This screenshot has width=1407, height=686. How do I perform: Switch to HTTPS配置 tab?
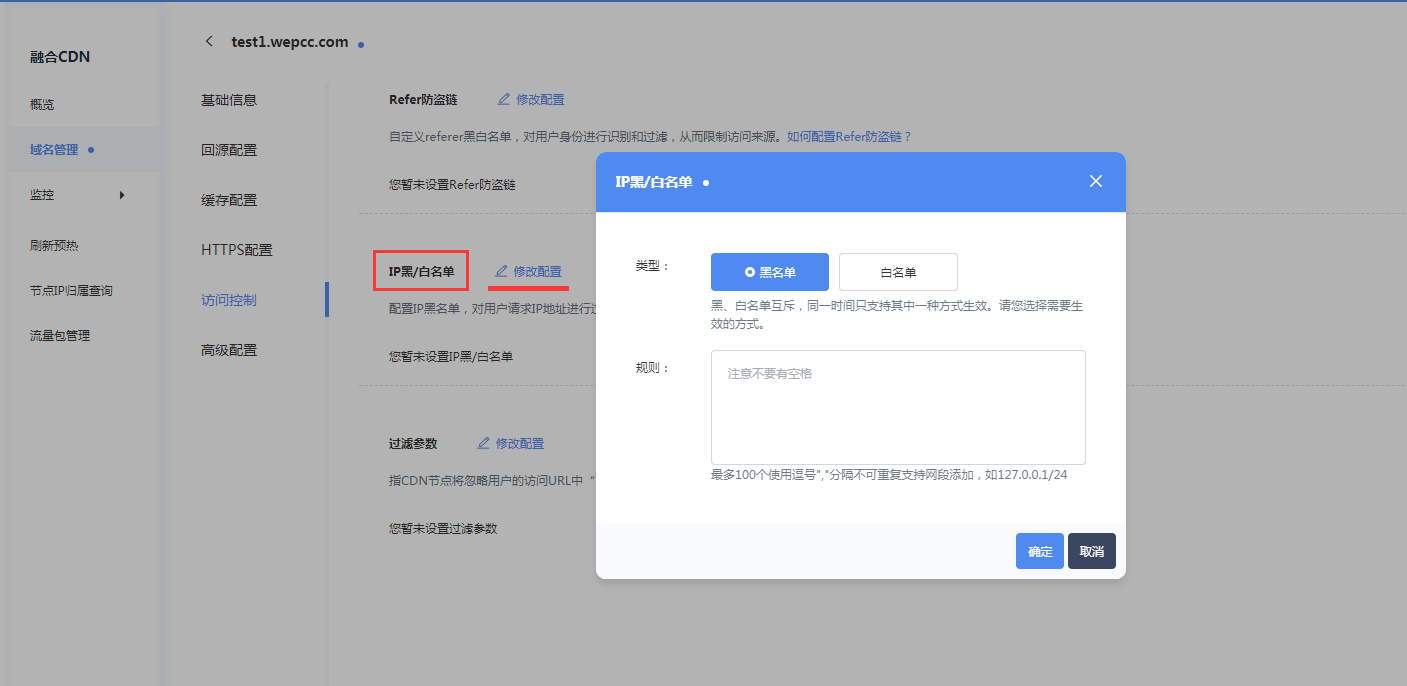click(237, 250)
